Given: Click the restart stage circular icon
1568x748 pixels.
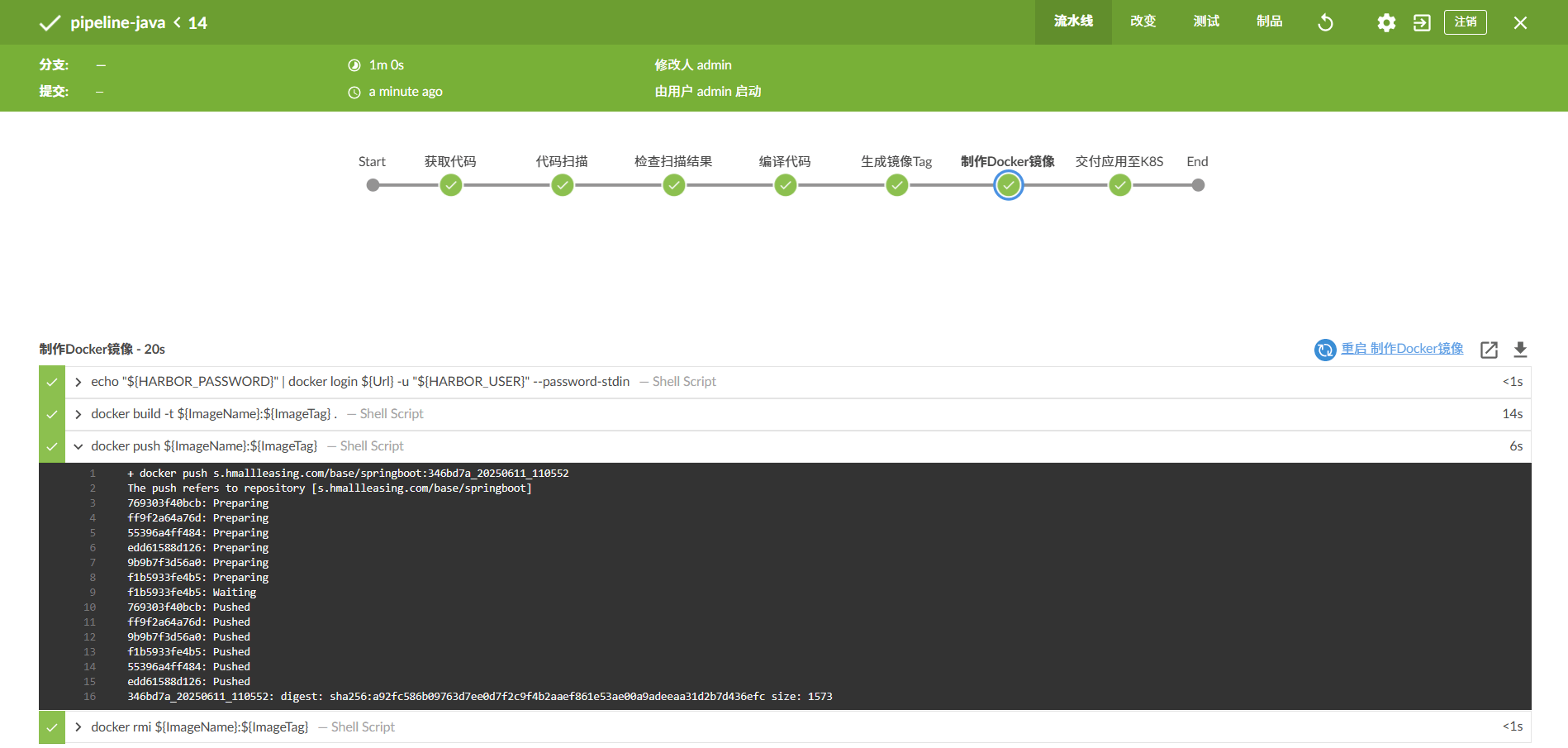Looking at the screenshot, I should pyautogui.click(x=1325, y=350).
